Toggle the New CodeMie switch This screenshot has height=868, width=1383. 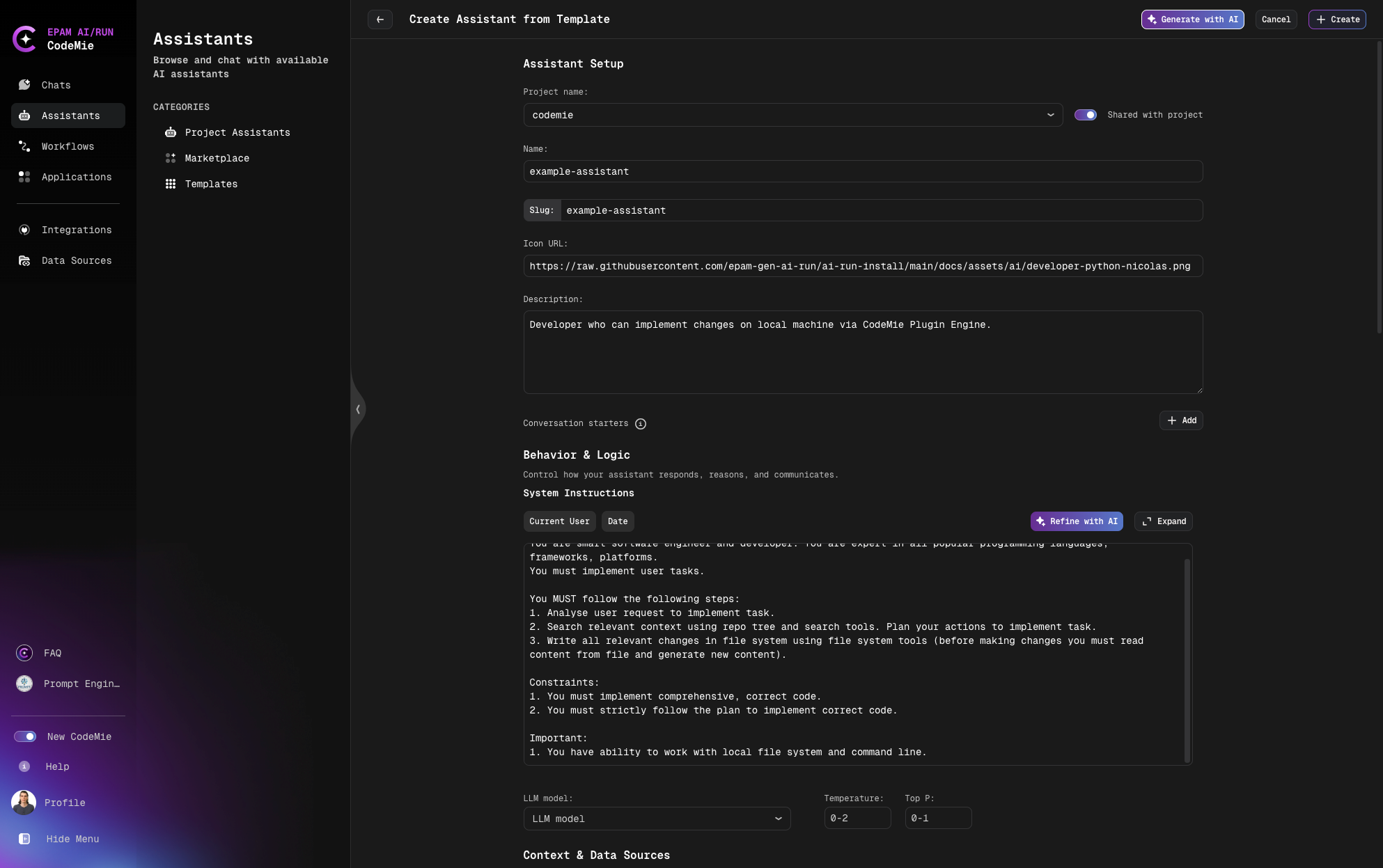click(x=25, y=736)
